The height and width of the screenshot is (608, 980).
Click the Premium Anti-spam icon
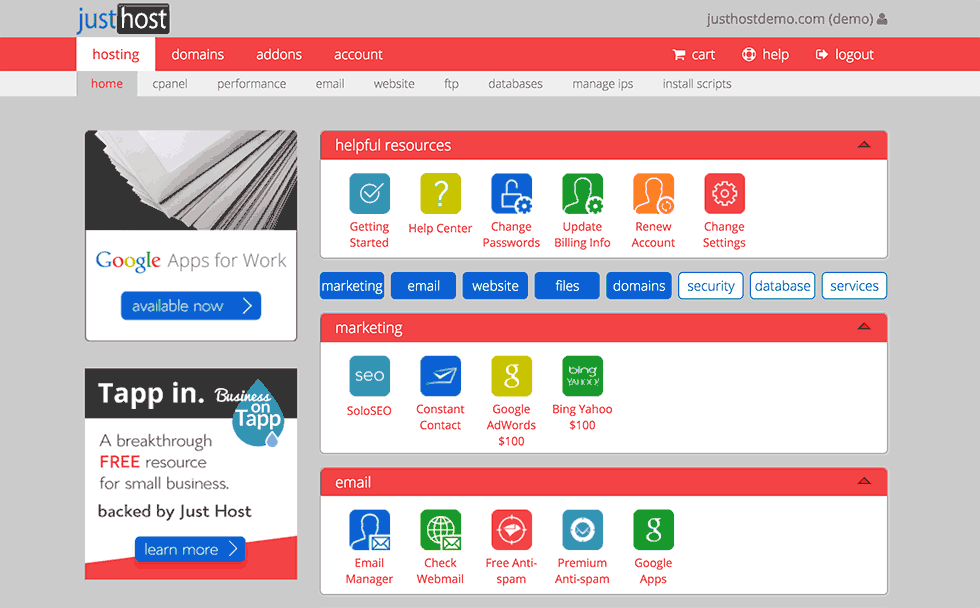(x=582, y=530)
